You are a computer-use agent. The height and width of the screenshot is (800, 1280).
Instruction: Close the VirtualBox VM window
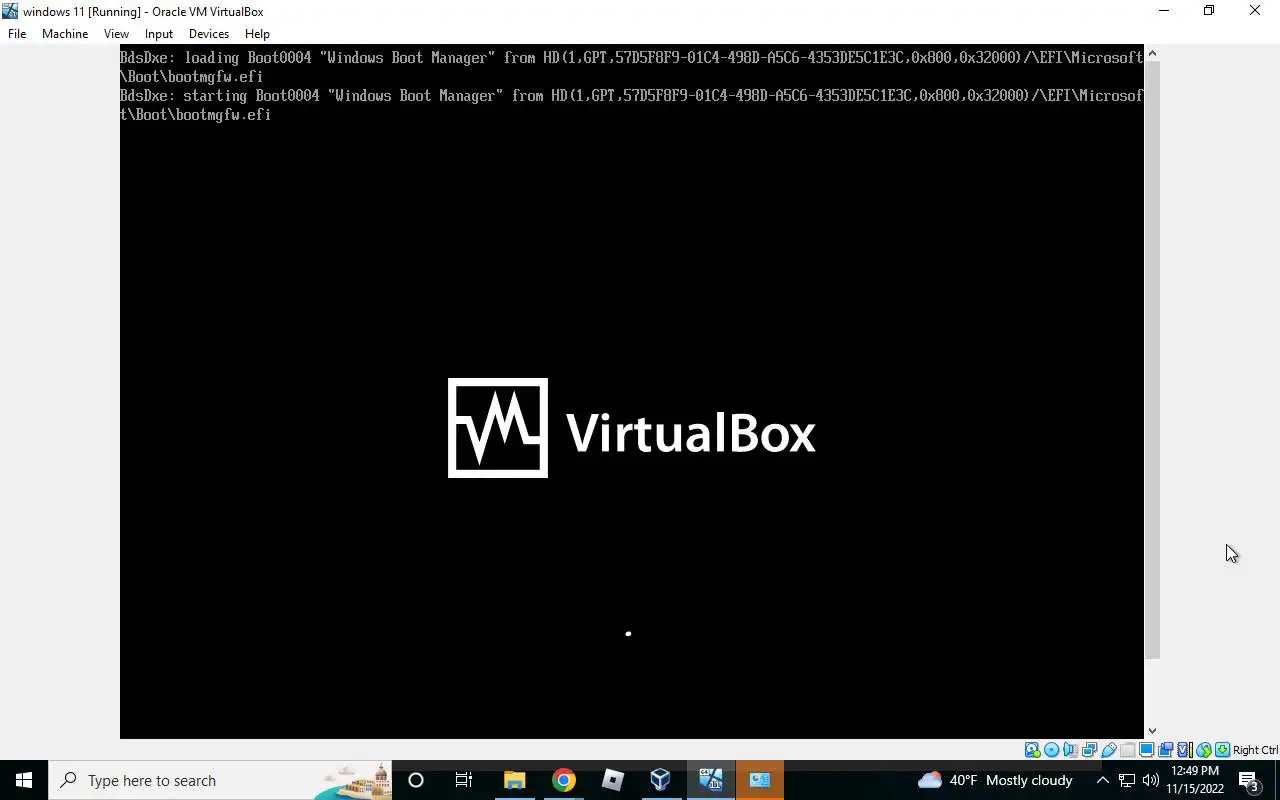(x=1255, y=11)
